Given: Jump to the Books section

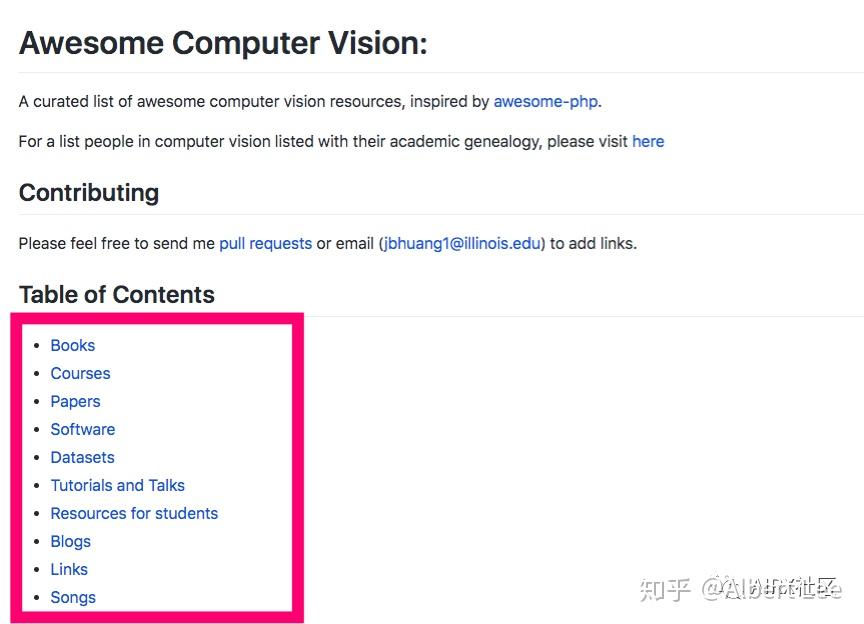Looking at the screenshot, I should (73, 345).
